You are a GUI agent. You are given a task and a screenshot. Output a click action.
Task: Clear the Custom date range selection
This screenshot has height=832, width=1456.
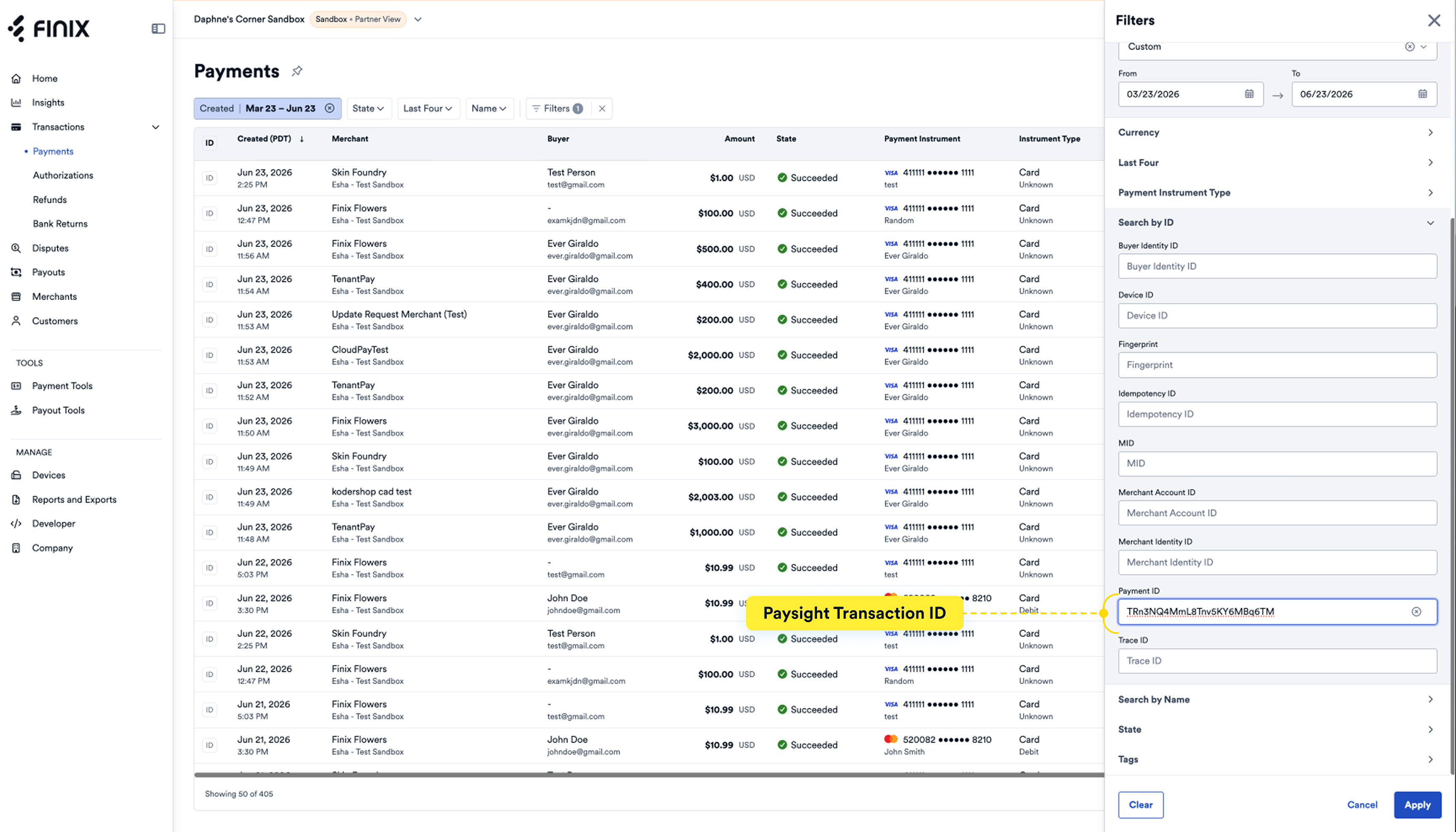[1410, 47]
